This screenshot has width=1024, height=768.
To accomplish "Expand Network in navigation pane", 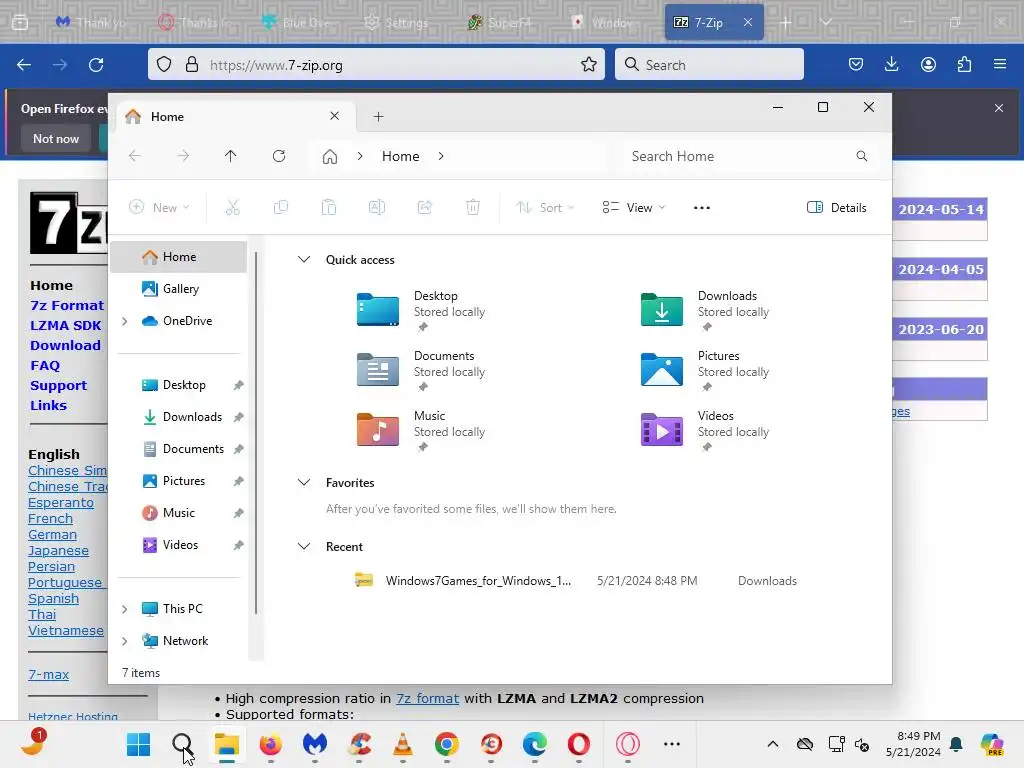I will tap(125, 641).
